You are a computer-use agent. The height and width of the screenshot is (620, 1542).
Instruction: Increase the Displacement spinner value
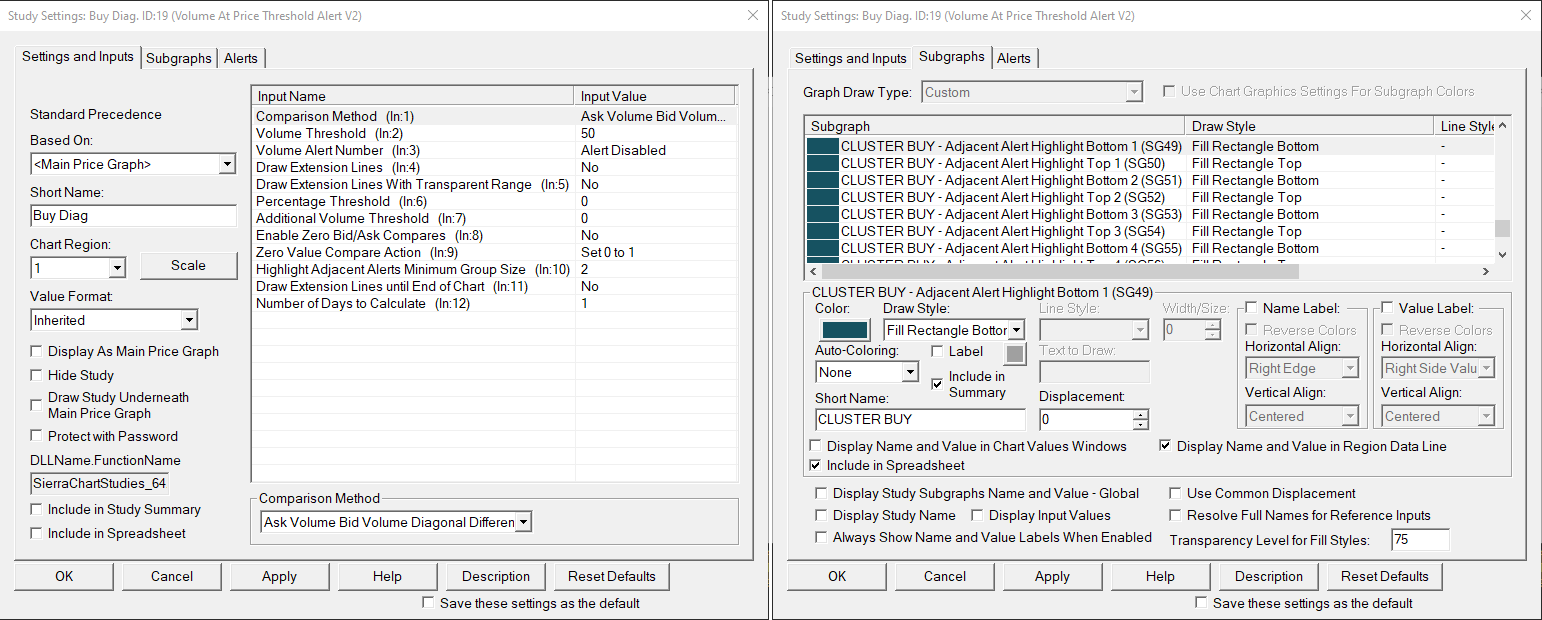coord(1141,414)
